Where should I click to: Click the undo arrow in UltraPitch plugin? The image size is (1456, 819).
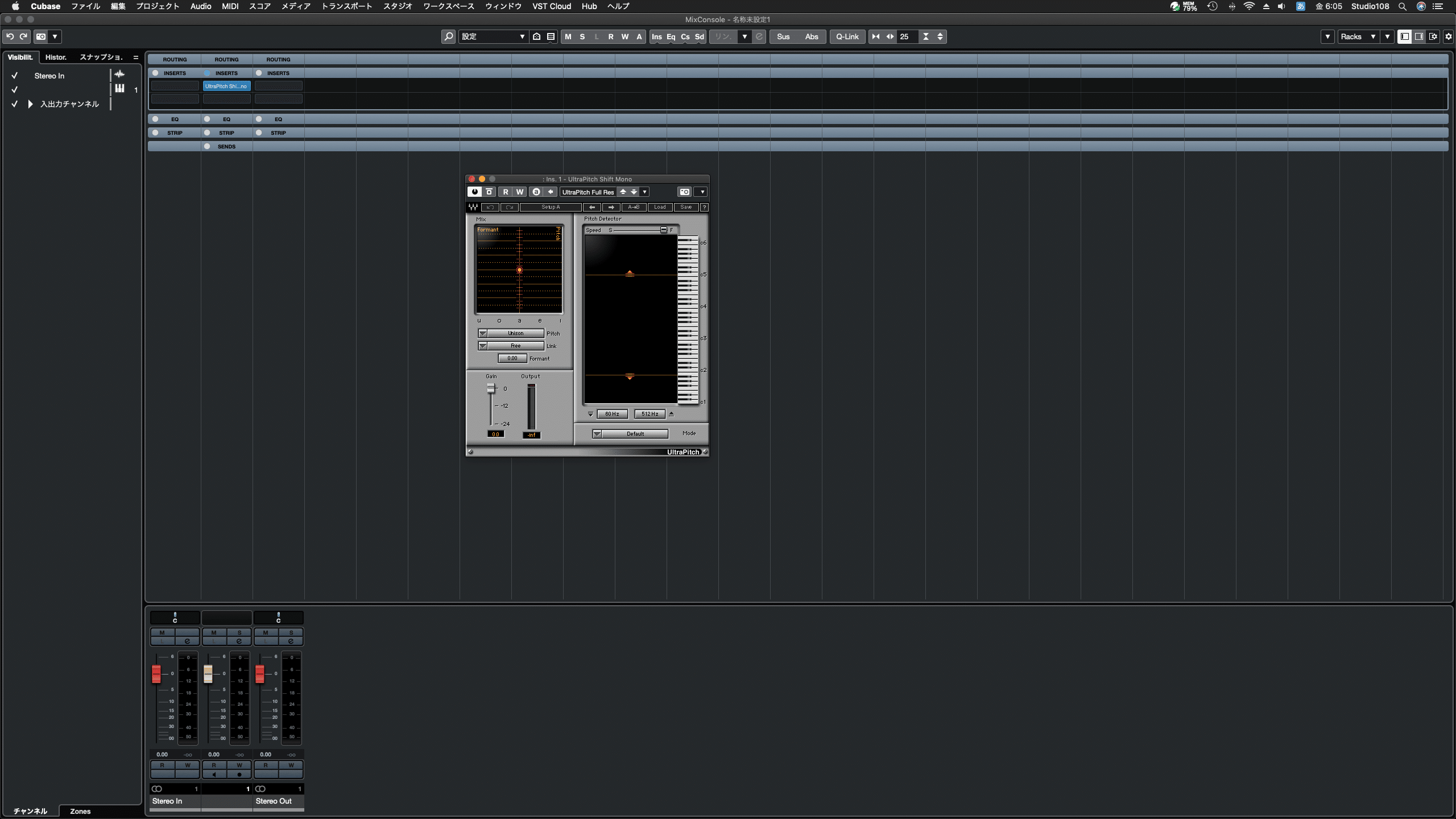coord(490,208)
